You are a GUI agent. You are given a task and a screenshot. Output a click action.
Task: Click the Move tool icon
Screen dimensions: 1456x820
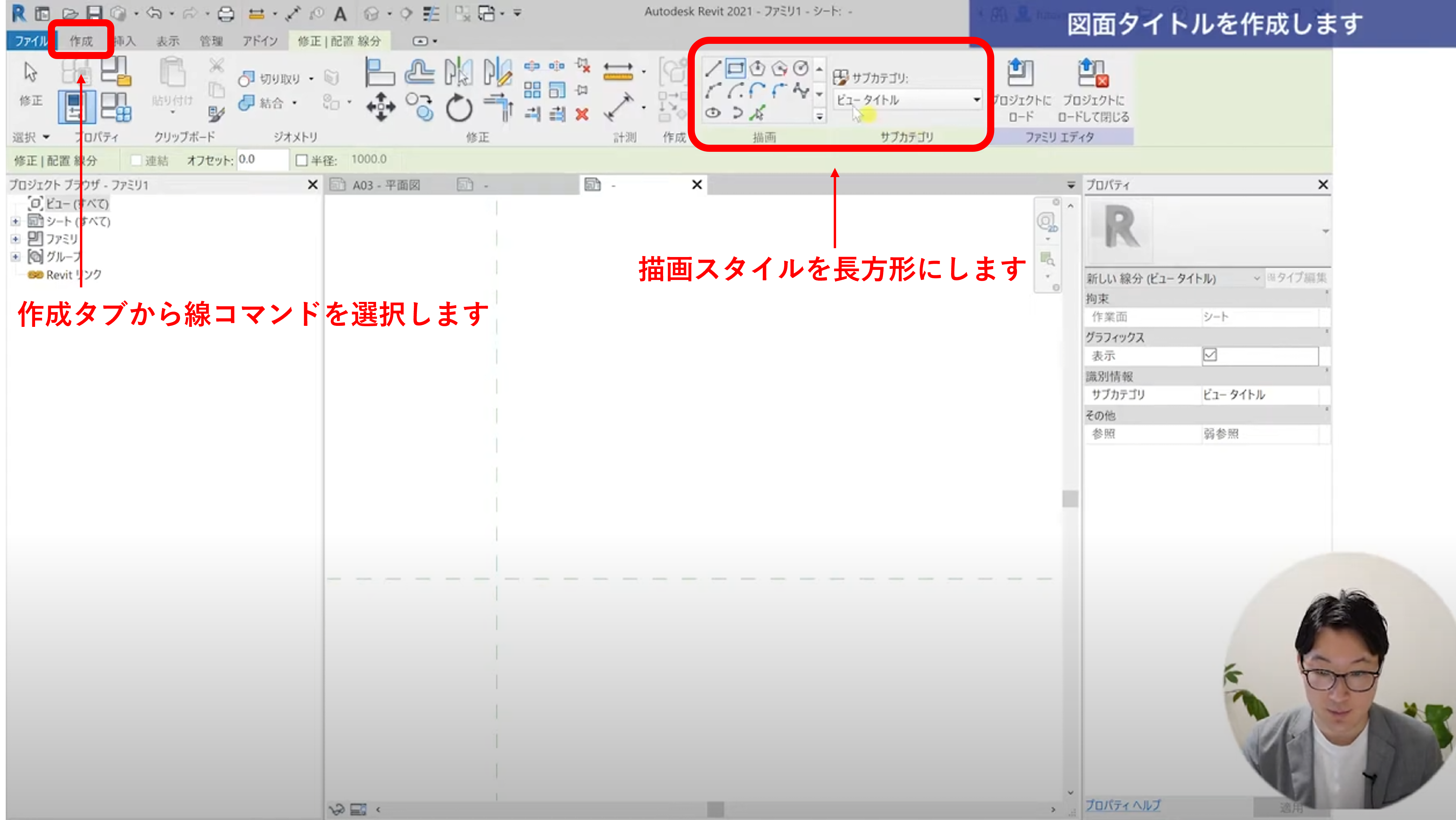tap(380, 107)
